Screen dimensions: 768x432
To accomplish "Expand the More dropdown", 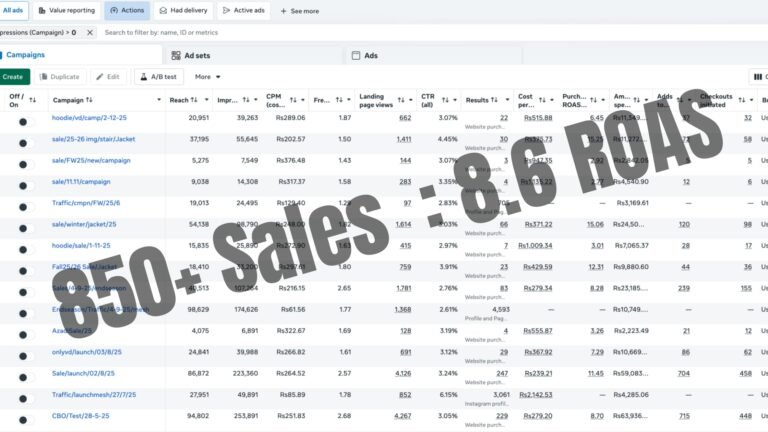I will [x=208, y=77].
